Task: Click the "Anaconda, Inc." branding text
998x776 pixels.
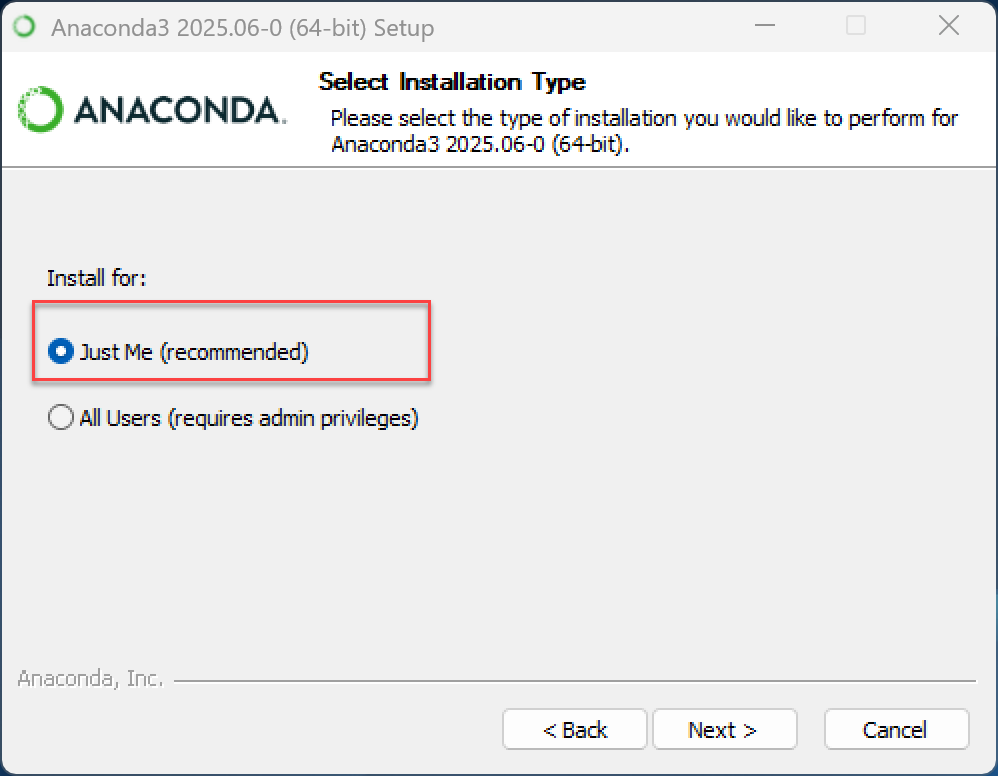Action: point(90,679)
